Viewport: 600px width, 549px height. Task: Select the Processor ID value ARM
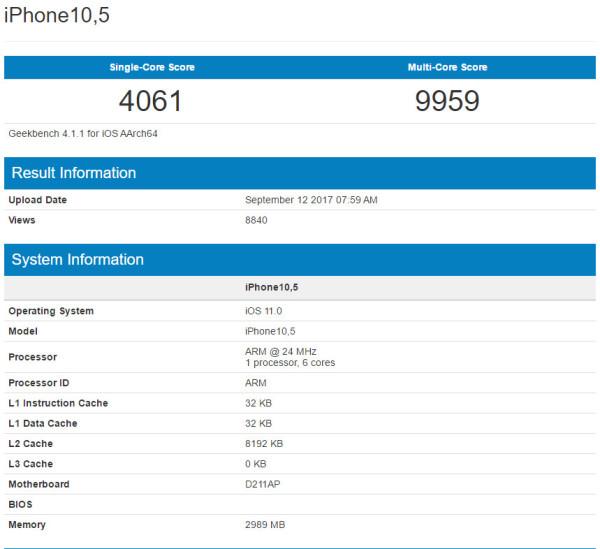click(256, 383)
